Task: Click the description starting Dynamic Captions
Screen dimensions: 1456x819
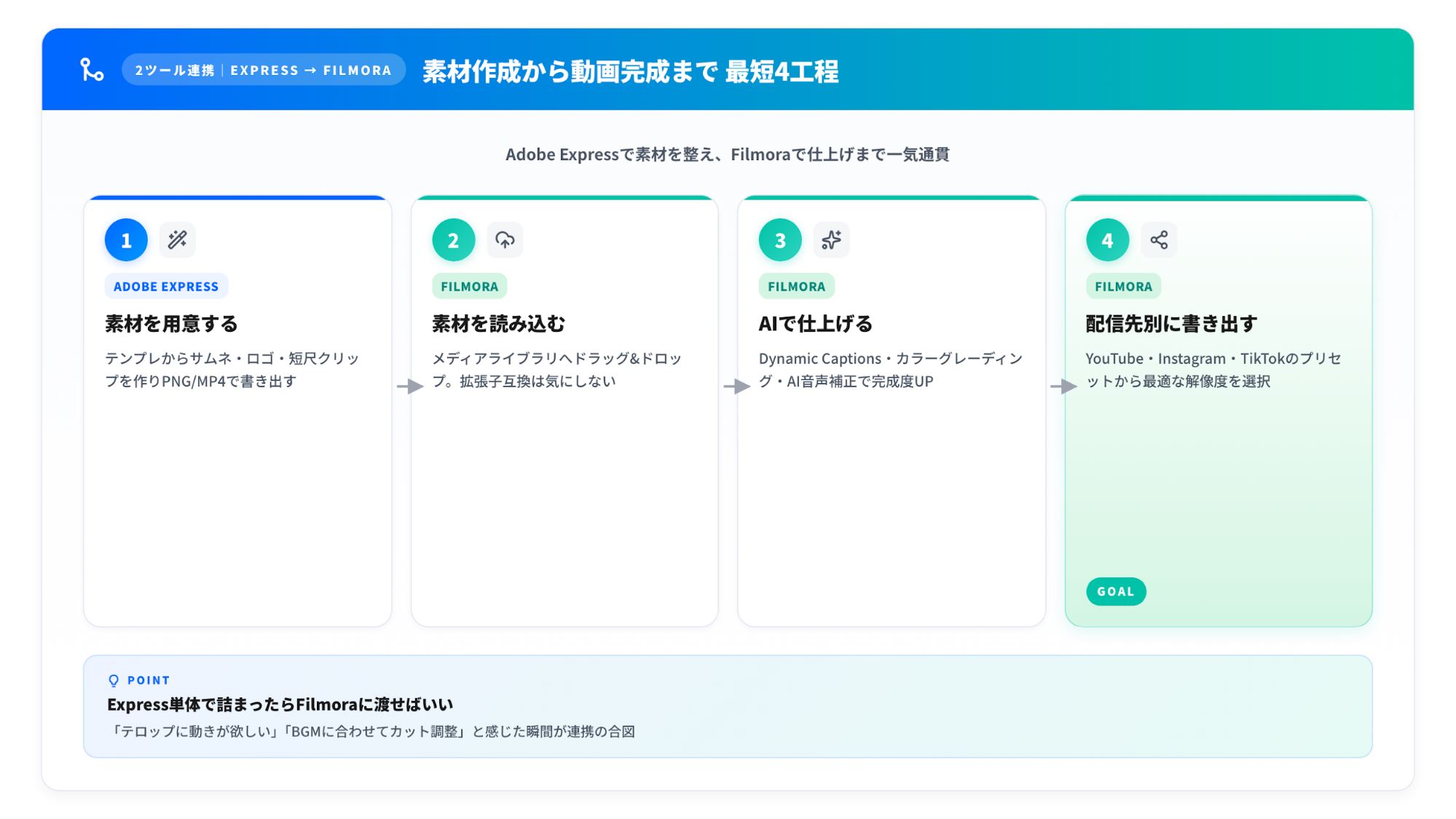Action: tap(891, 370)
